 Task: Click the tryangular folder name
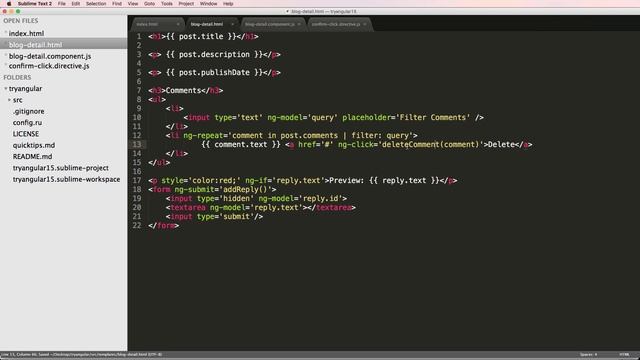click(x=25, y=89)
